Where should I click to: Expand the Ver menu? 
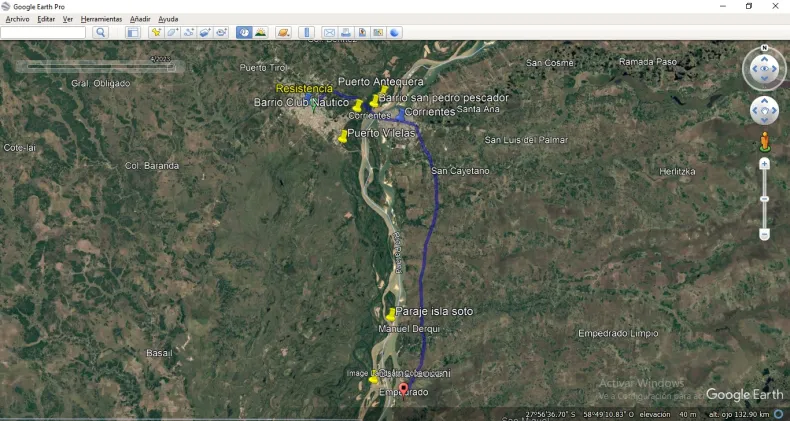[68, 19]
